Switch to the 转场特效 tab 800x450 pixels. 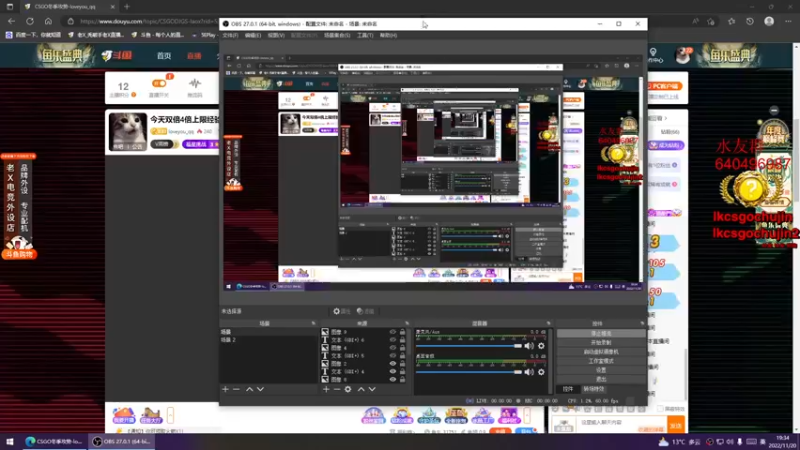click(594, 389)
